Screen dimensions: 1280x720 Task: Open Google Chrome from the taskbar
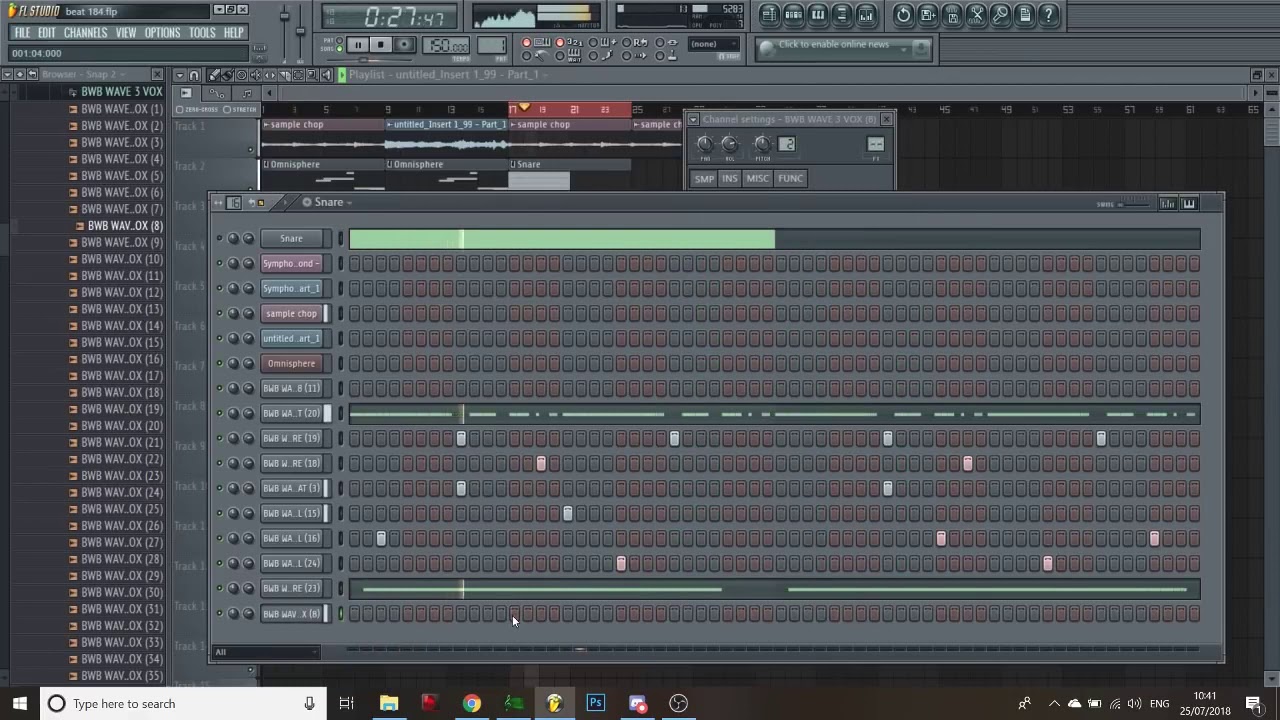pos(471,703)
